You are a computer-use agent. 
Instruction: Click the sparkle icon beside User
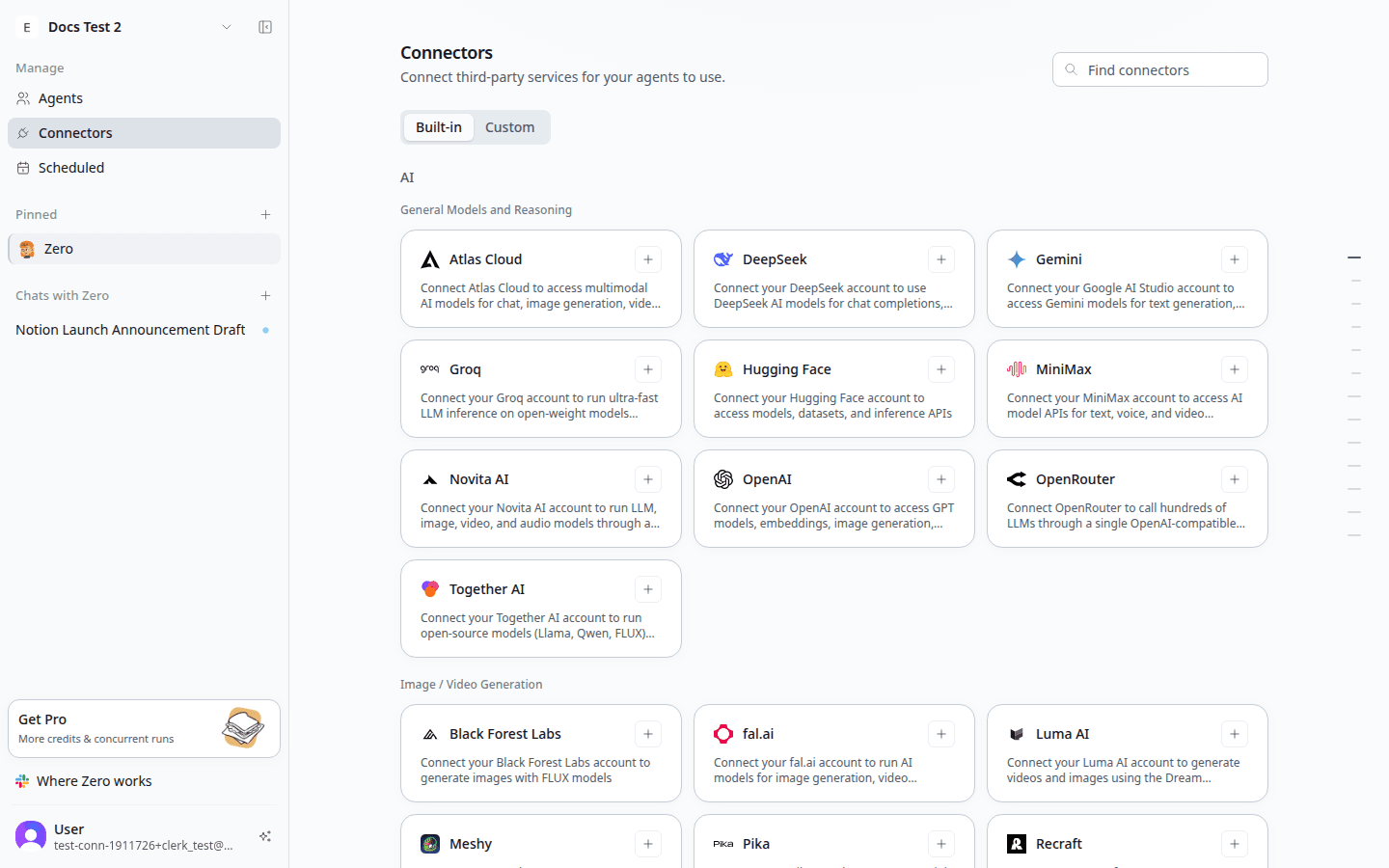(265, 836)
